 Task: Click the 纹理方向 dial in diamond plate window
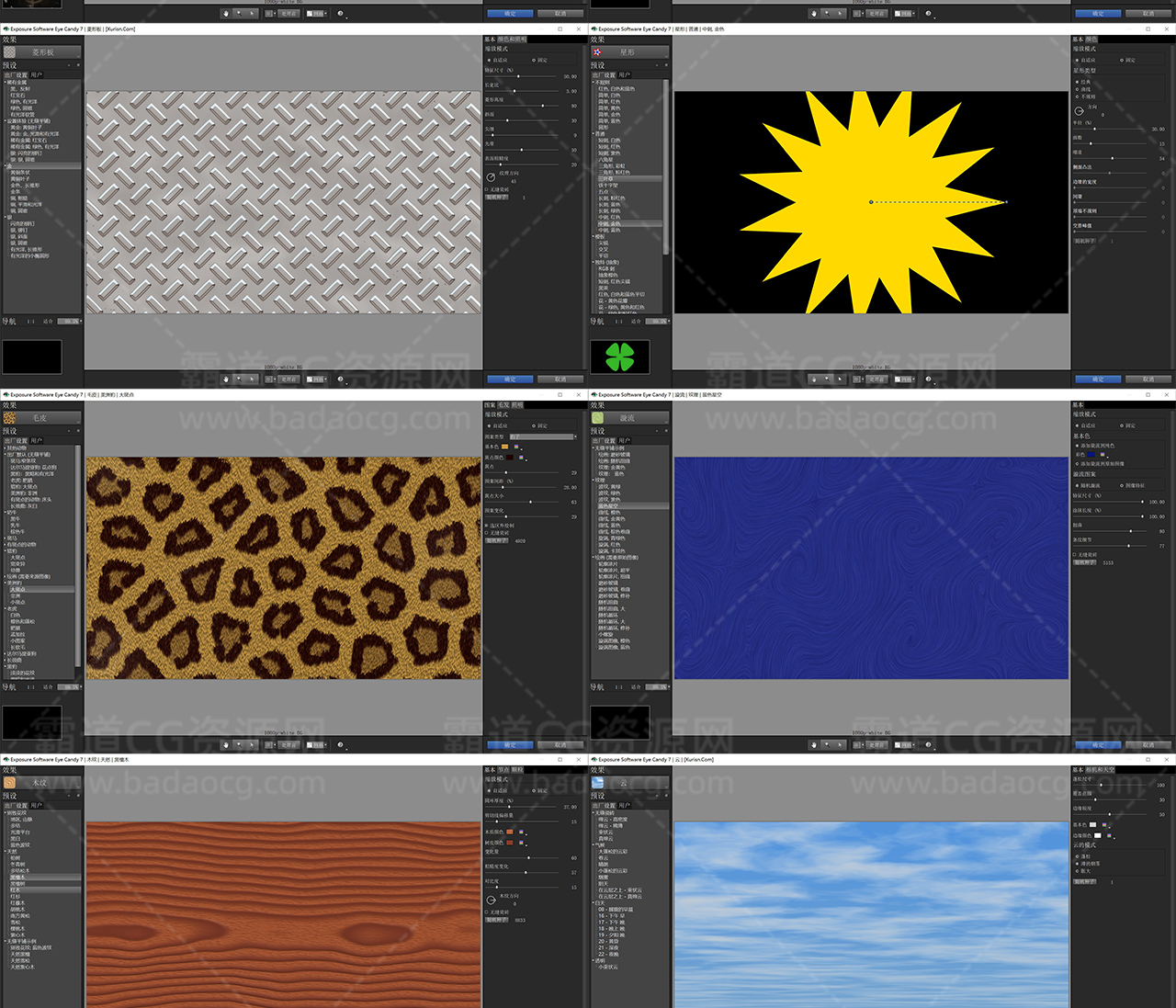[491, 176]
